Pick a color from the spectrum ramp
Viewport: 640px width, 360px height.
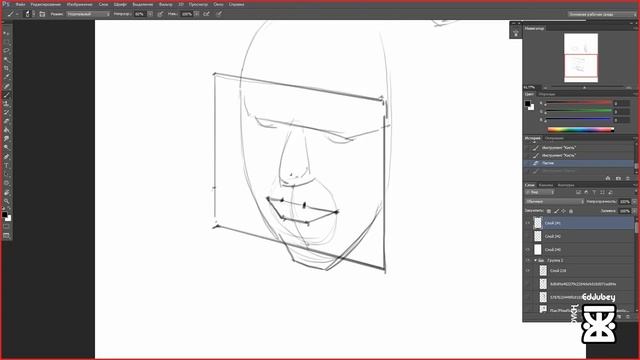tap(580, 130)
